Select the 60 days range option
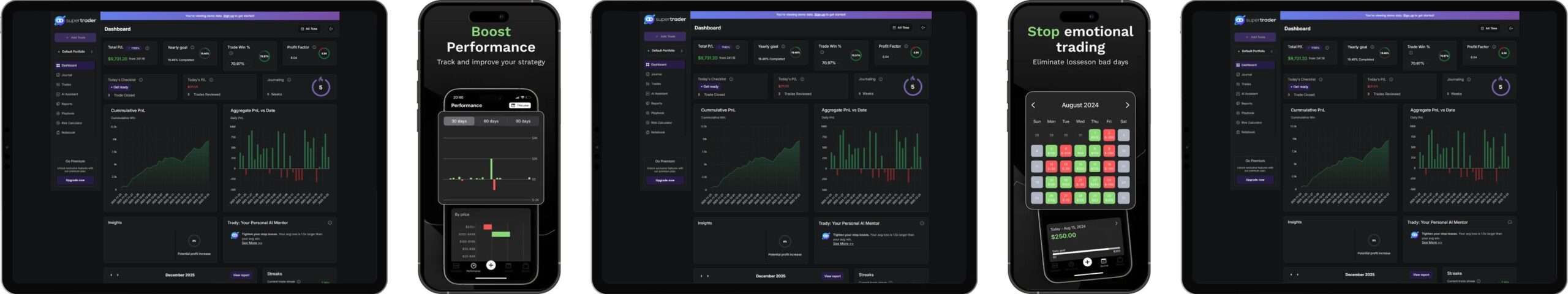 click(491, 121)
